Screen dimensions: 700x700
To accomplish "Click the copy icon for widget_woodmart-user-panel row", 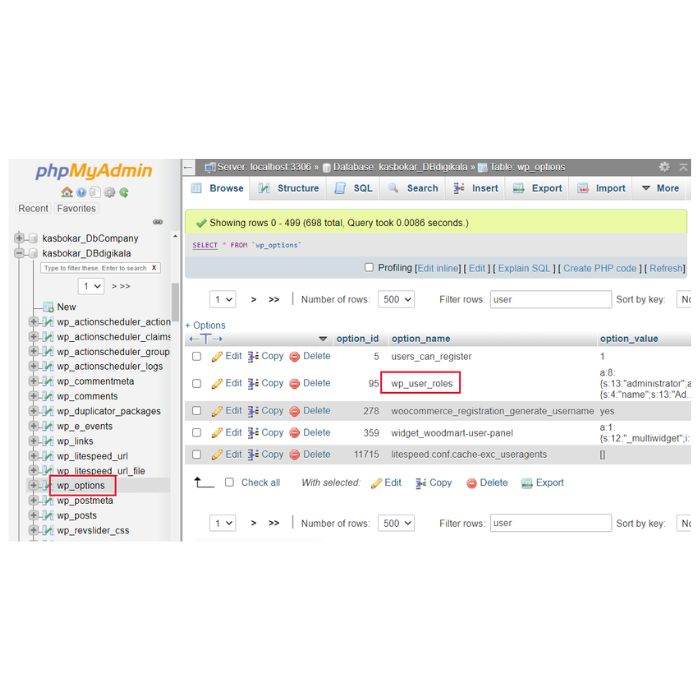I will 253,433.
